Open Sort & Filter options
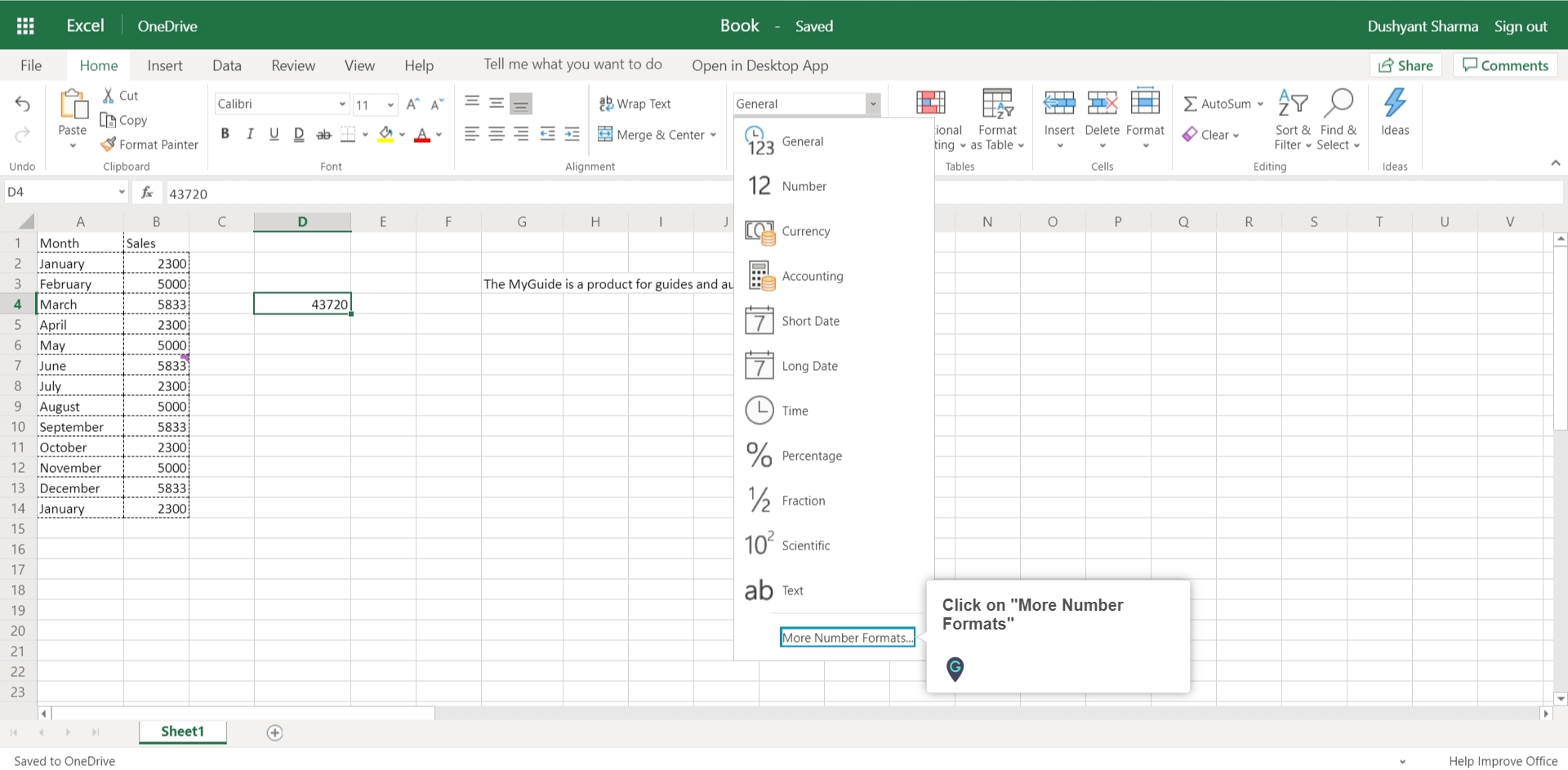The height and width of the screenshot is (770, 1568). 1293,118
